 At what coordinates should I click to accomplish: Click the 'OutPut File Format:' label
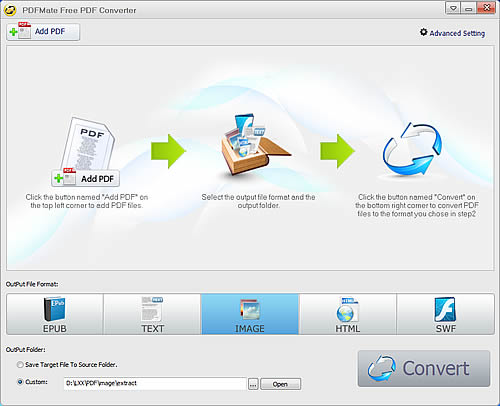coord(32,284)
